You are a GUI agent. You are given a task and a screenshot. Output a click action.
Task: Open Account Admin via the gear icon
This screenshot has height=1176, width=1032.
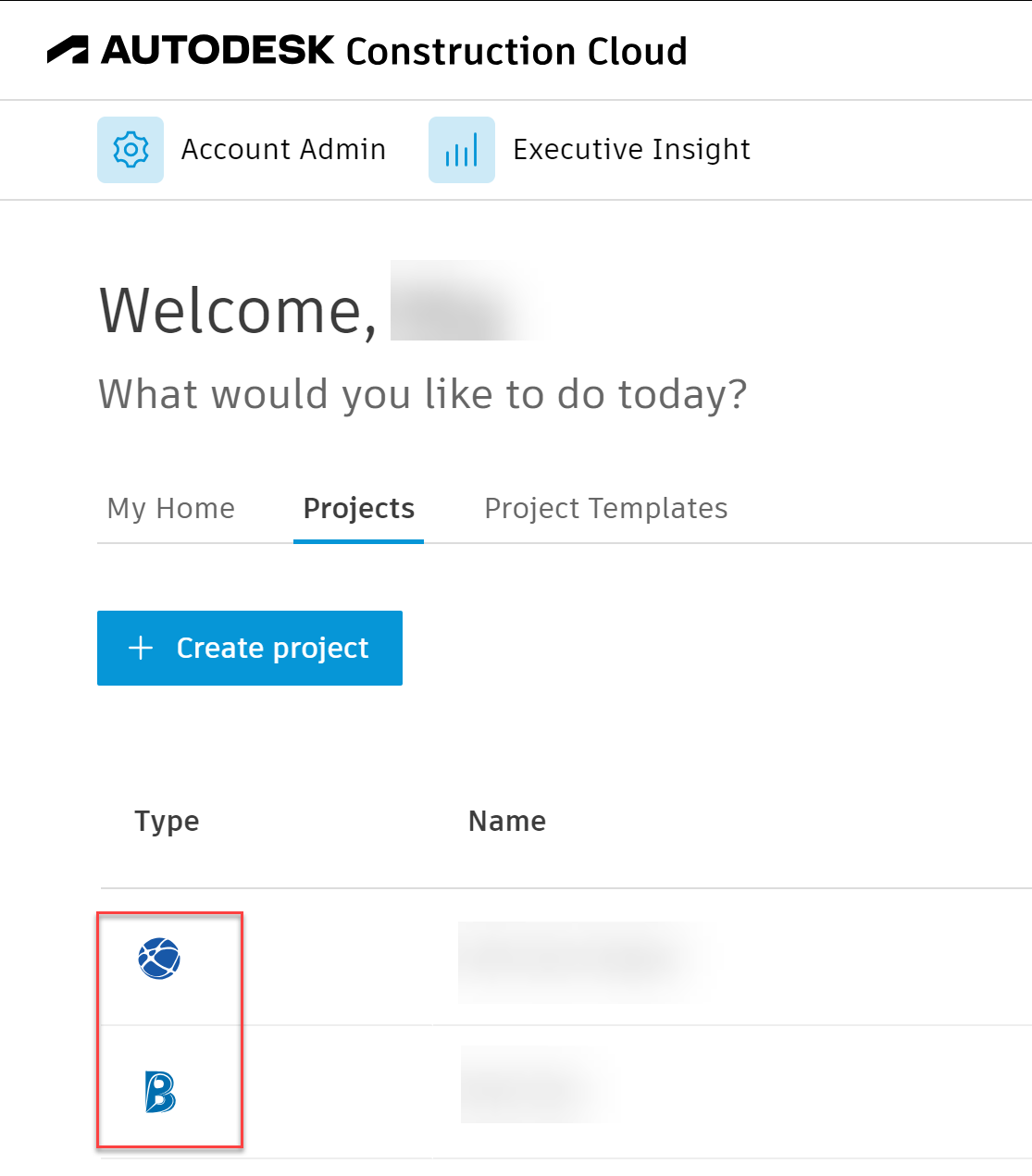click(131, 150)
